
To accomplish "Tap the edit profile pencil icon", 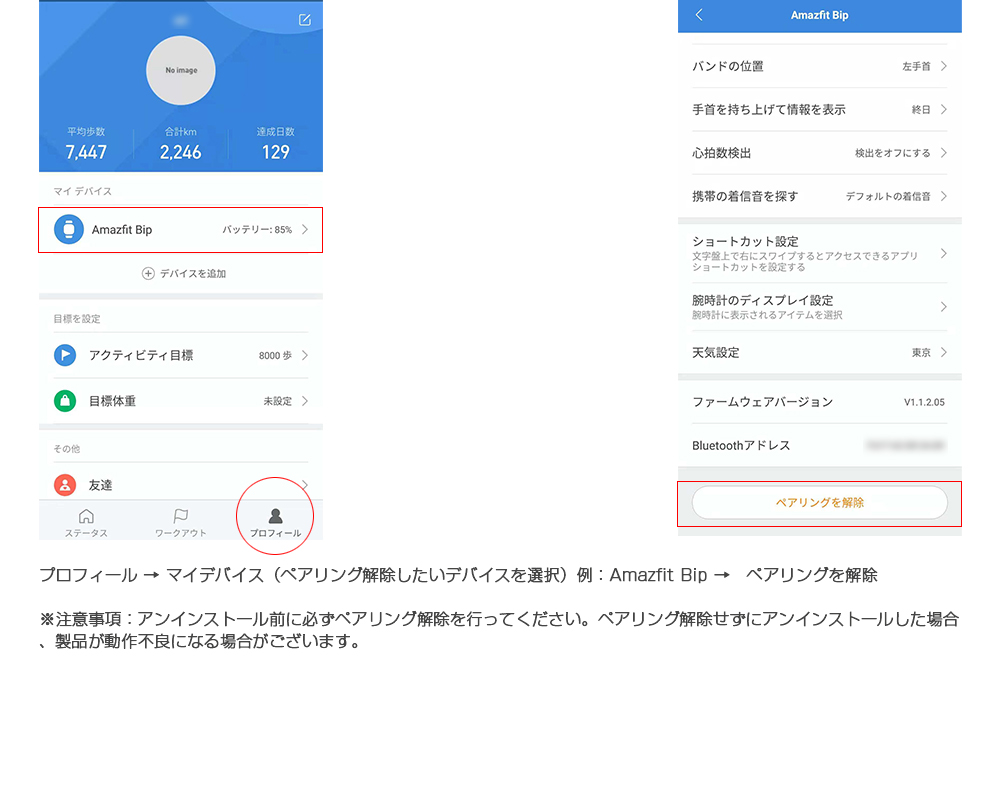I will [305, 20].
